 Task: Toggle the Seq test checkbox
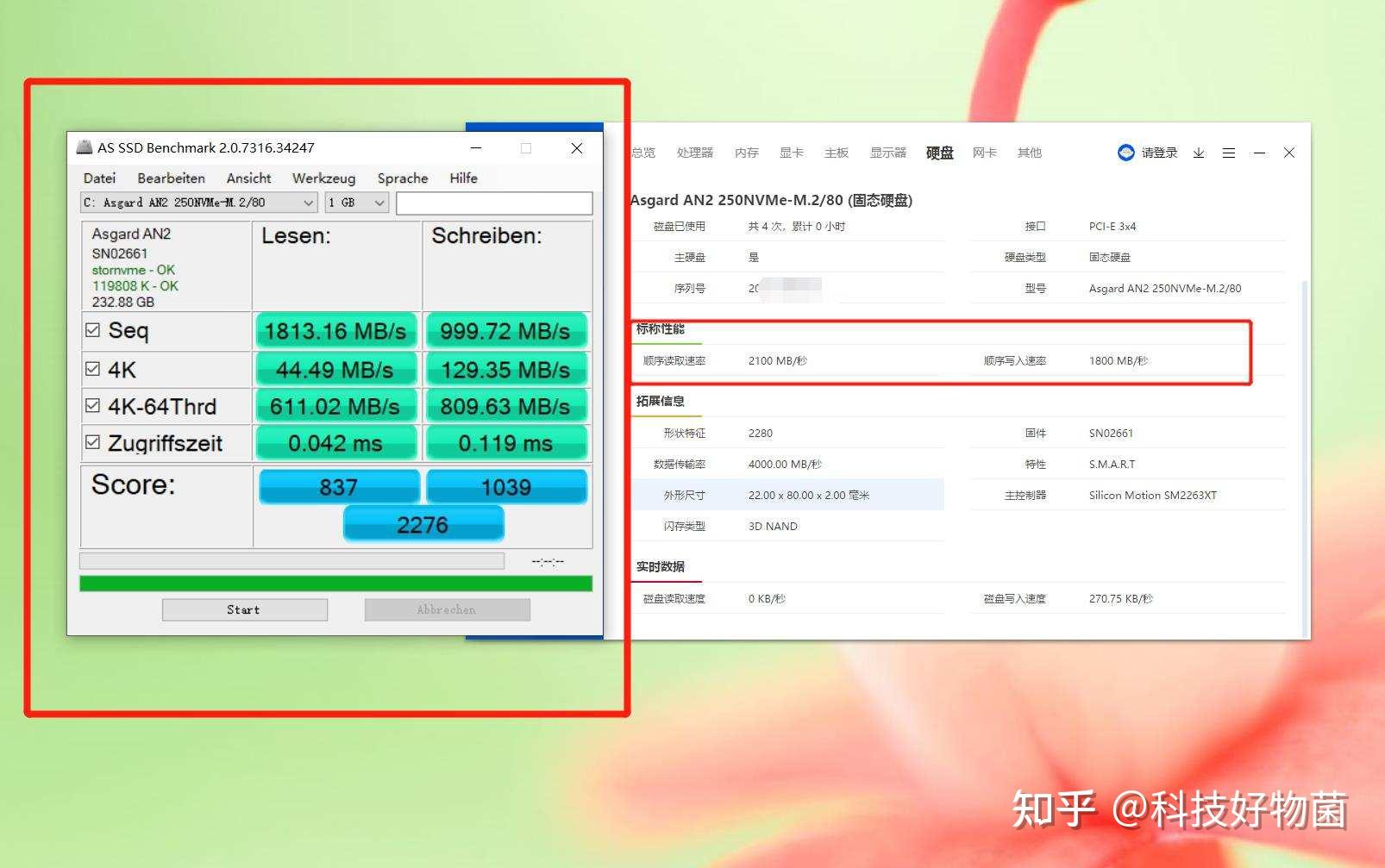click(93, 330)
